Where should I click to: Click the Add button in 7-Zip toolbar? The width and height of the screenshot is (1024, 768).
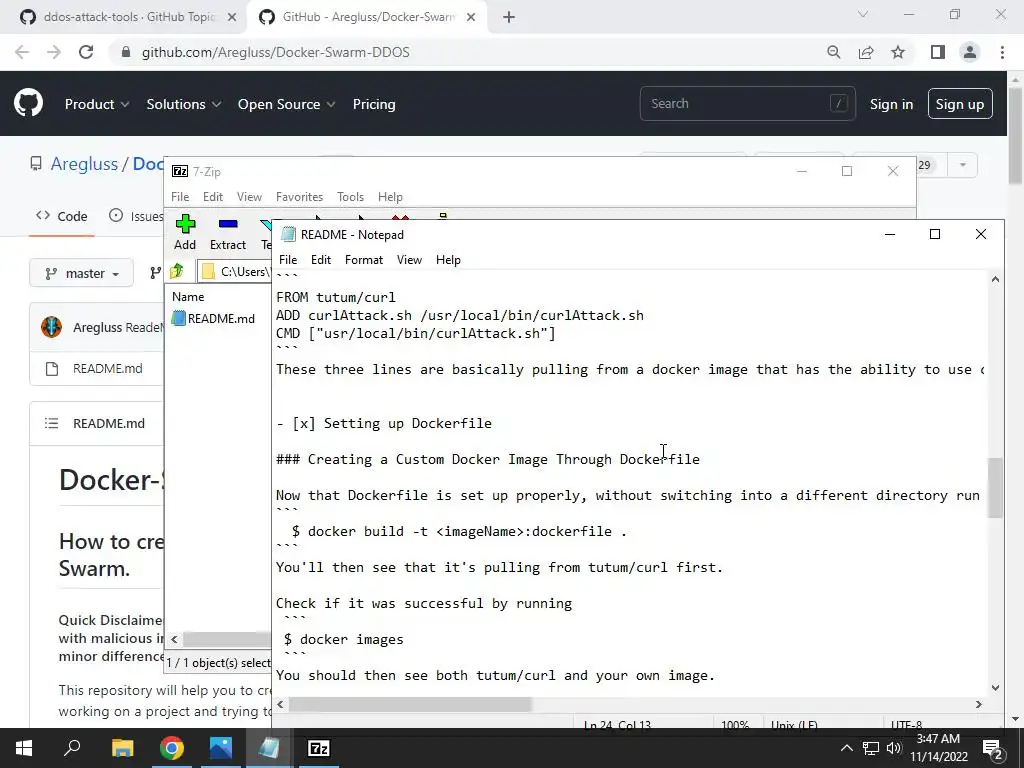point(185,232)
